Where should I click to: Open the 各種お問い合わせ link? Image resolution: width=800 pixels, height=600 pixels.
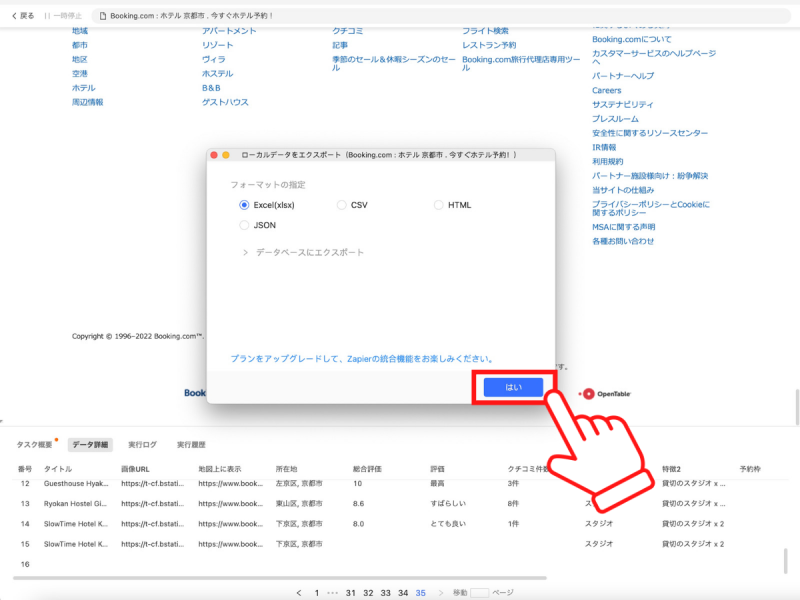(623, 241)
